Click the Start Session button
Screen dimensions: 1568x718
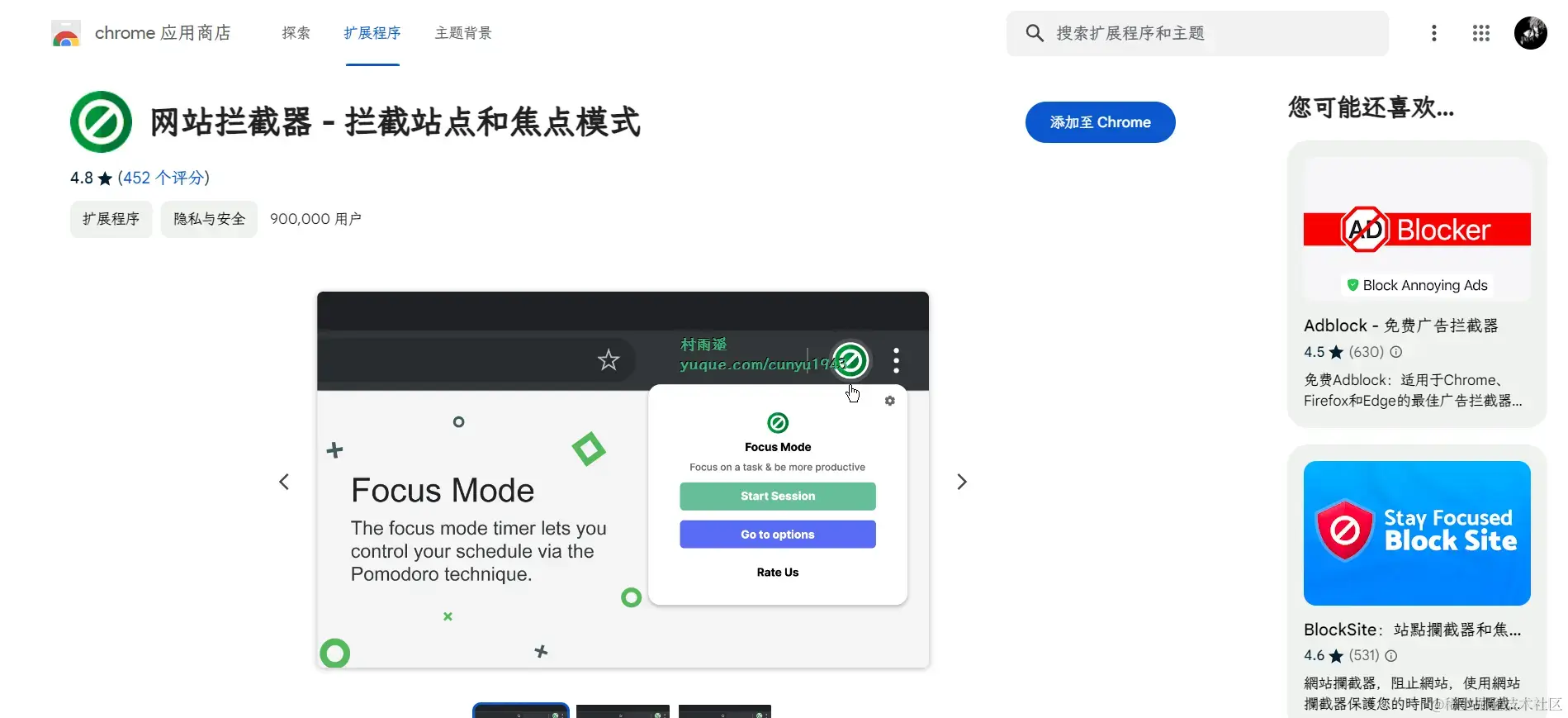coord(778,497)
